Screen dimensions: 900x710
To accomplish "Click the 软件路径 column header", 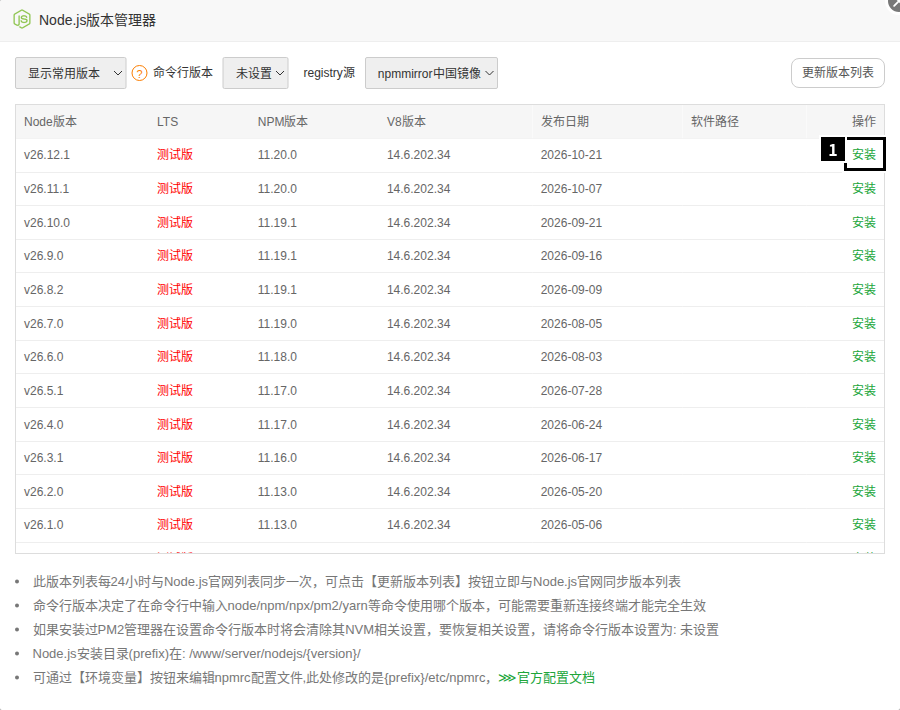I will tap(715, 122).
